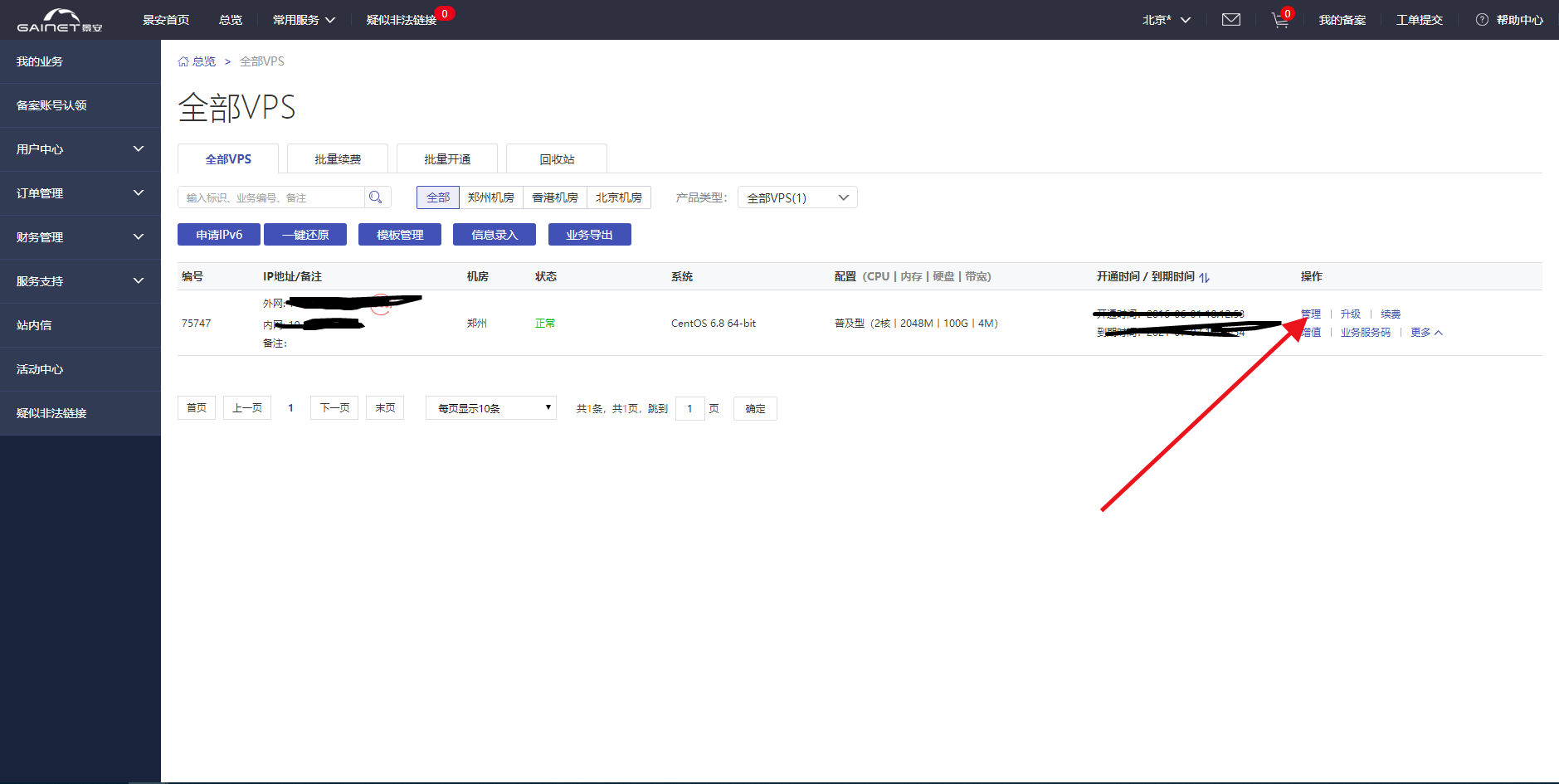The height and width of the screenshot is (784, 1559).
Task: Go to 下一页
Action: click(x=334, y=408)
